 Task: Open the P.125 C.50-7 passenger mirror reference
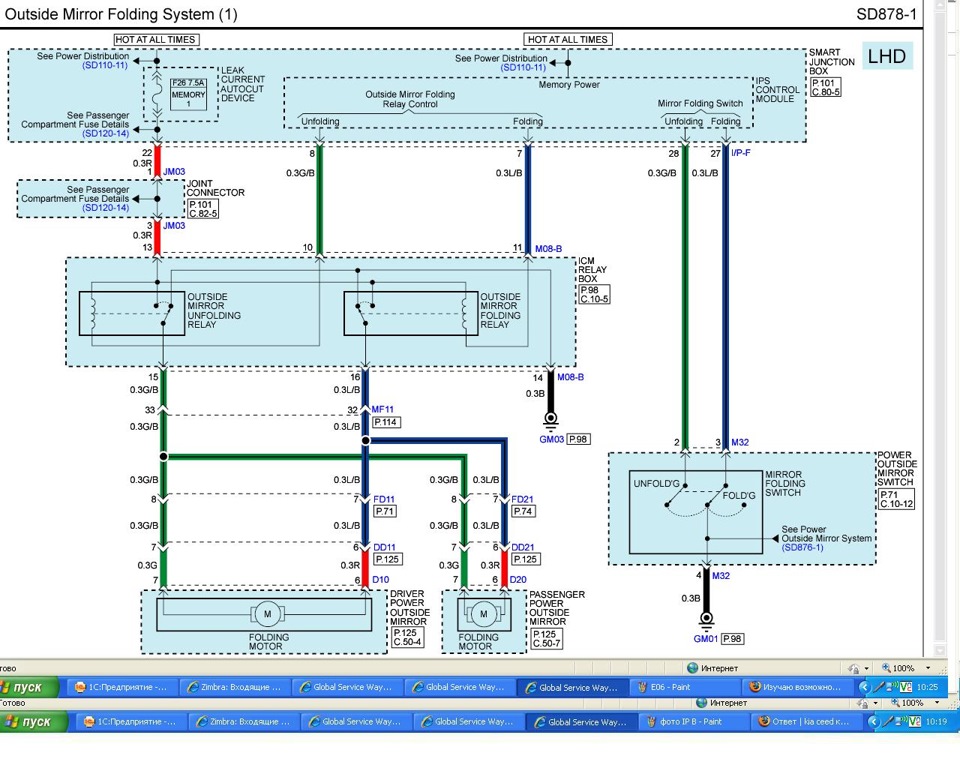[x=547, y=639]
